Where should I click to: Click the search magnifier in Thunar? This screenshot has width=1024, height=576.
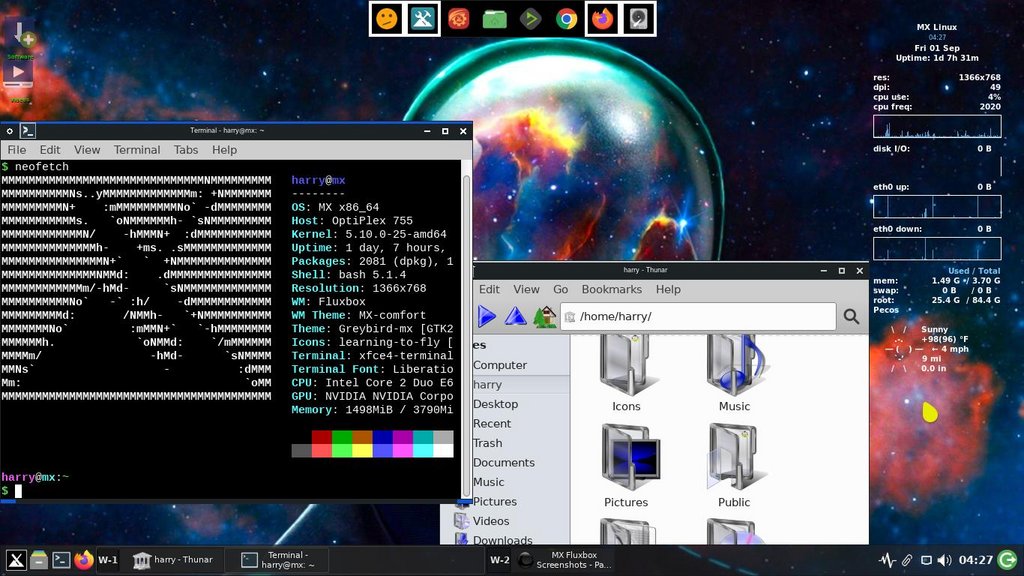[851, 316]
